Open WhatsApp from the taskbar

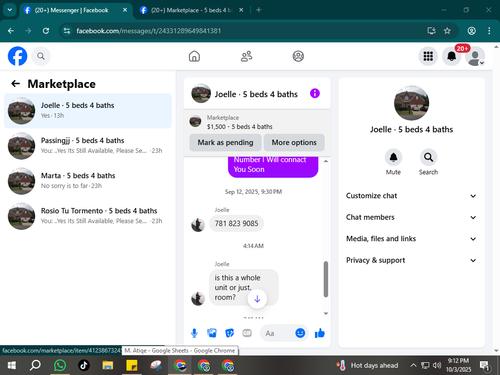coord(60,366)
